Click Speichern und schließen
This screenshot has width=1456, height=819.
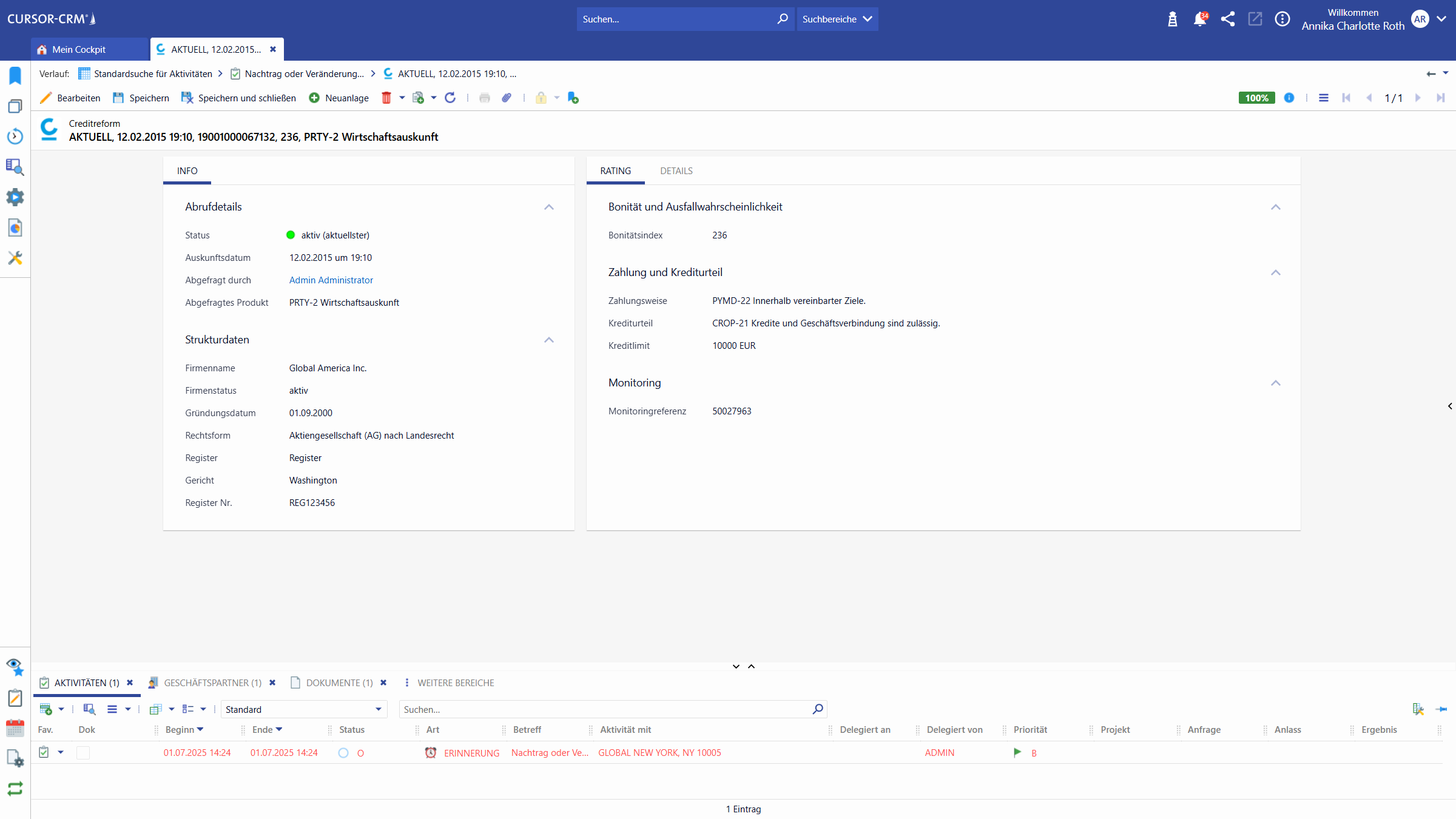[x=239, y=98]
